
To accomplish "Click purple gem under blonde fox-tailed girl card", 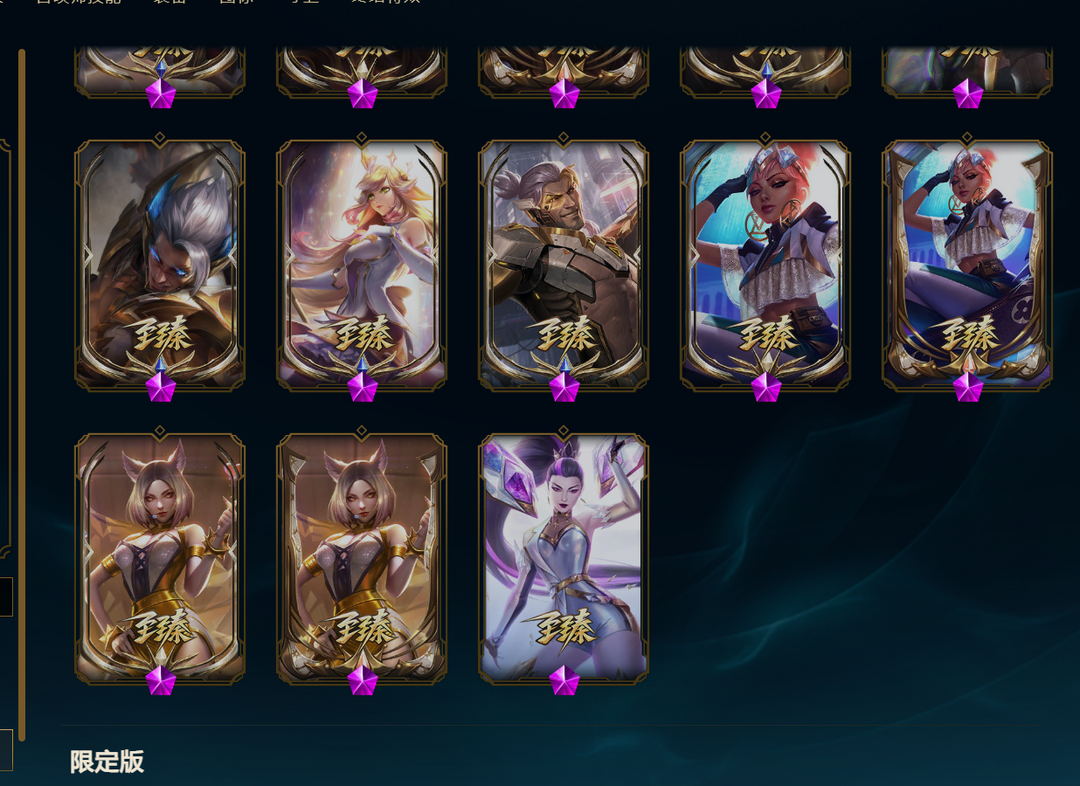I will pyautogui.click(x=362, y=386).
